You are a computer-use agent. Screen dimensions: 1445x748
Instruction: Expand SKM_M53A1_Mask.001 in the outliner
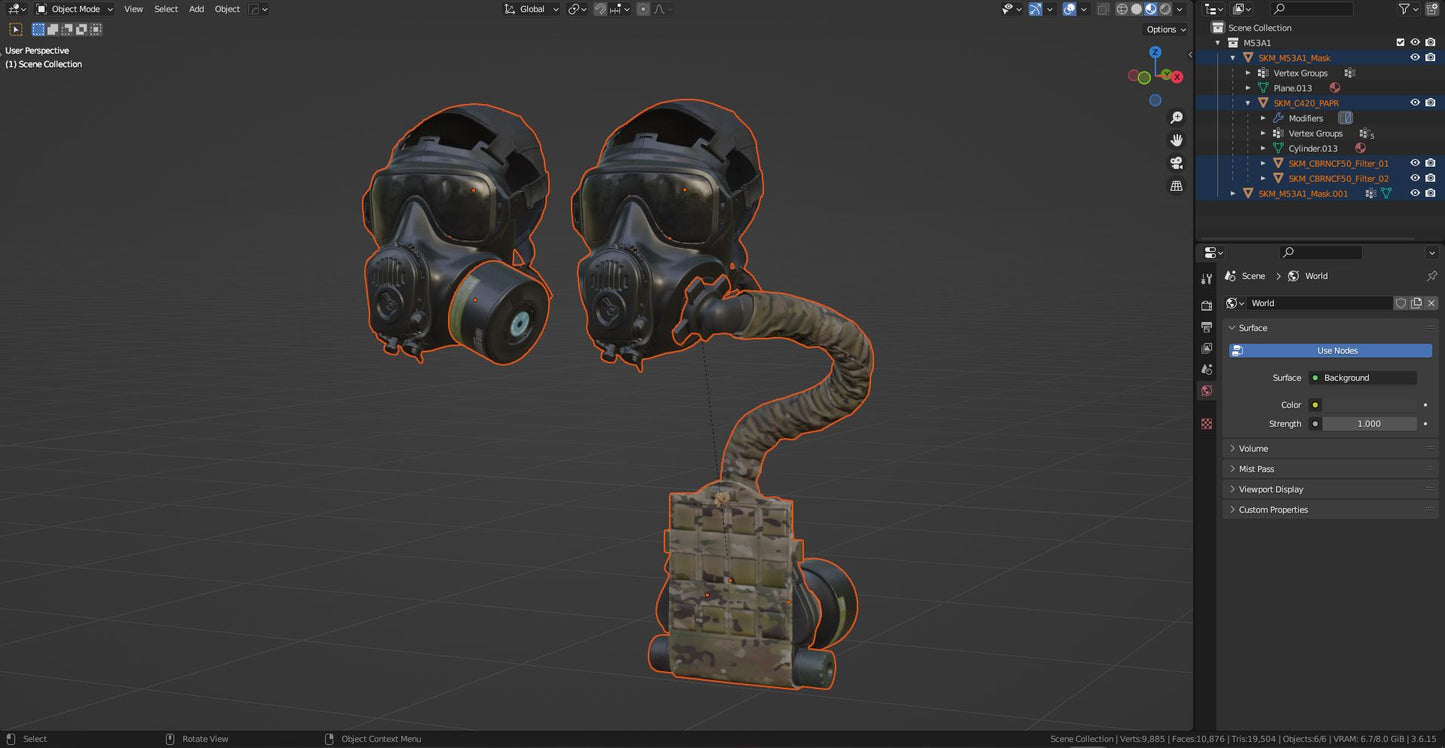(x=1233, y=194)
